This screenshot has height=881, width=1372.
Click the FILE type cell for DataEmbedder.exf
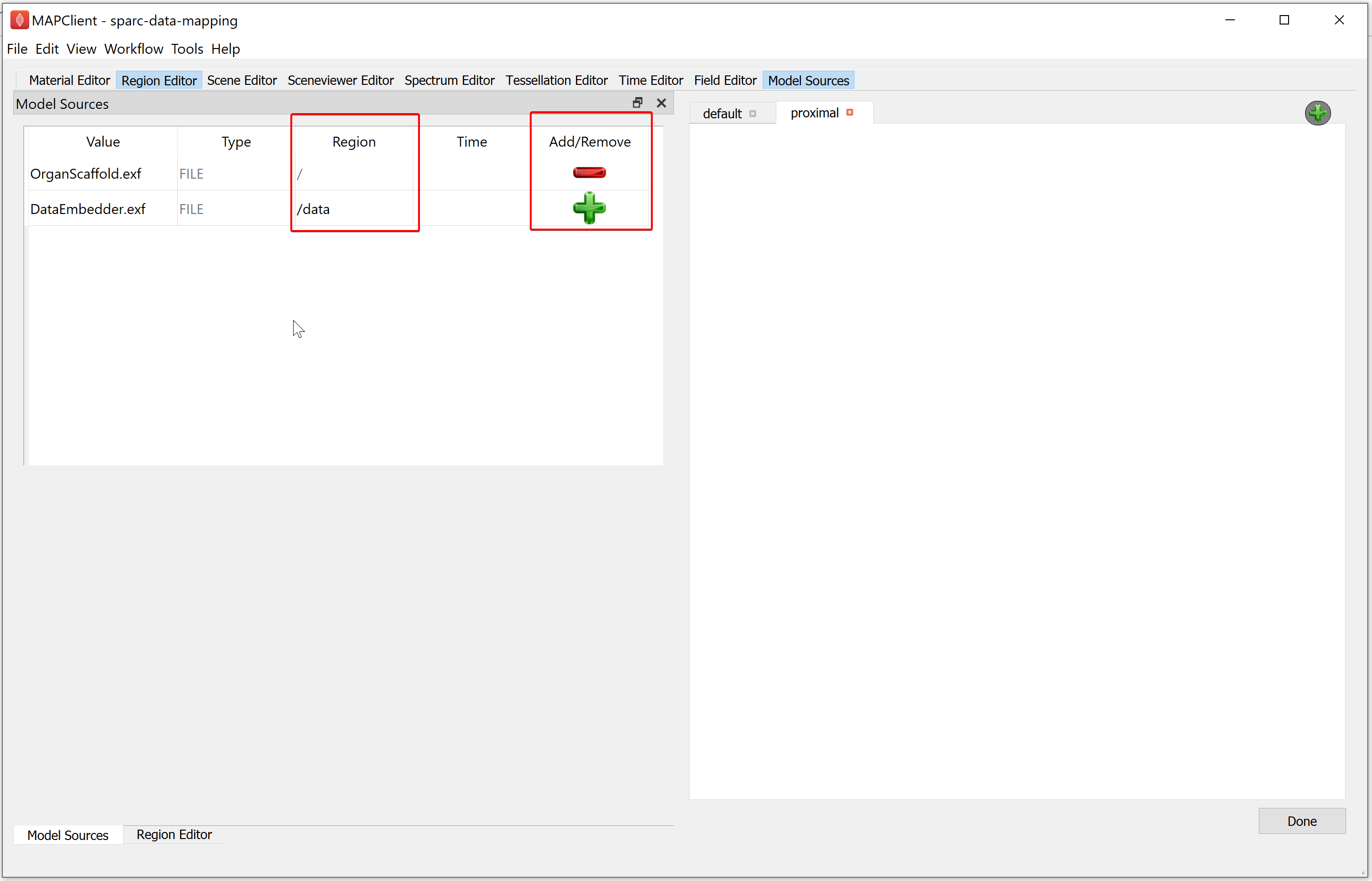click(x=236, y=209)
